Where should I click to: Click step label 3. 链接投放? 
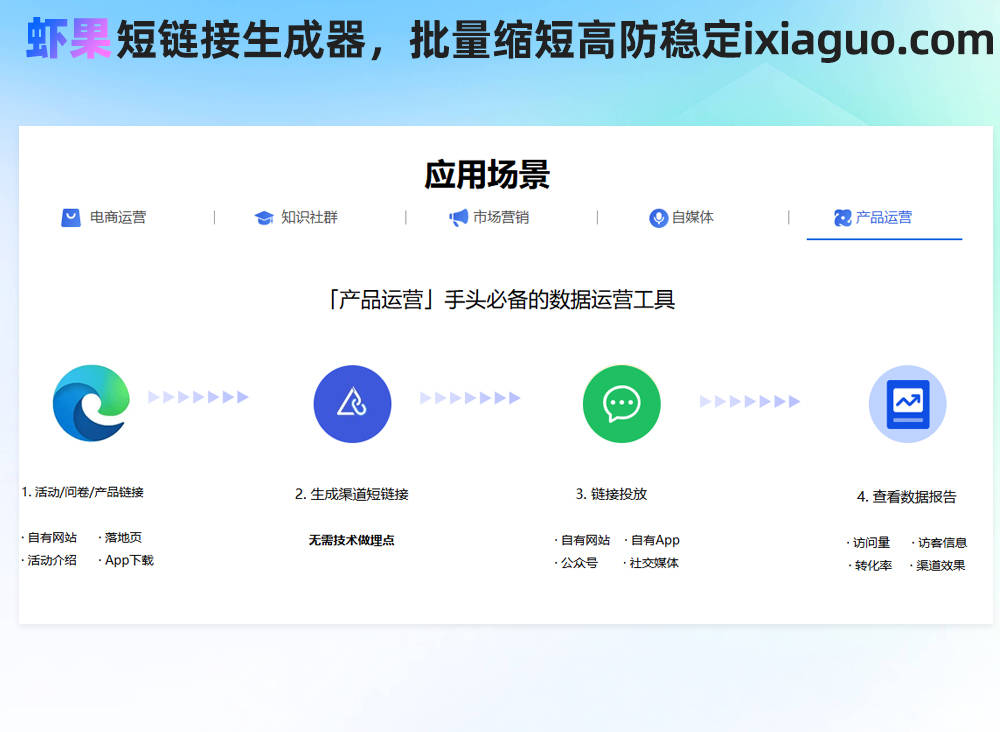coord(611,494)
